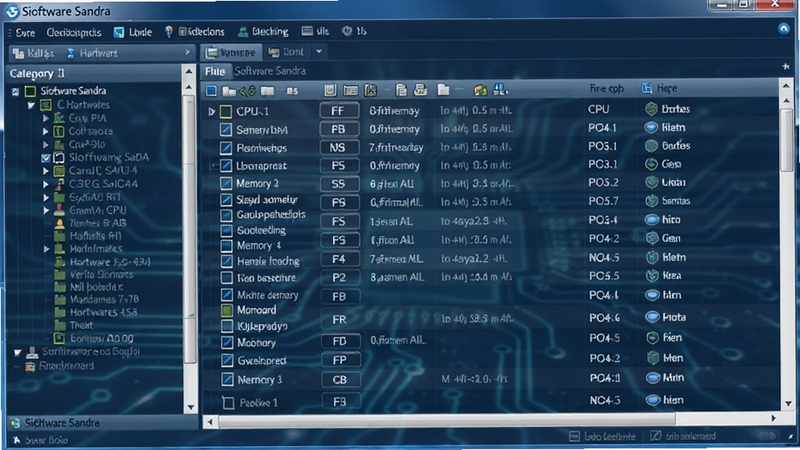Click the chevron at right of Hartwars header
Image resolution: width=800 pixels, height=450 pixels.
tap(187, 53)
